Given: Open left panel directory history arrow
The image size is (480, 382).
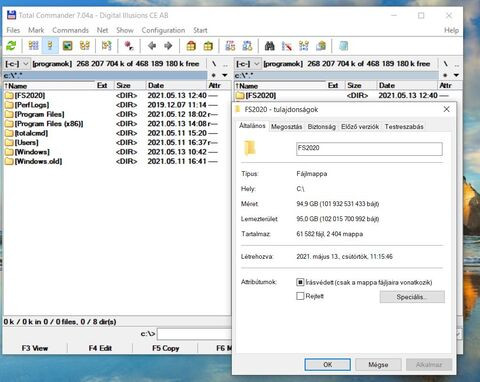Looking at the screenshot, I should tap(225, 75).
